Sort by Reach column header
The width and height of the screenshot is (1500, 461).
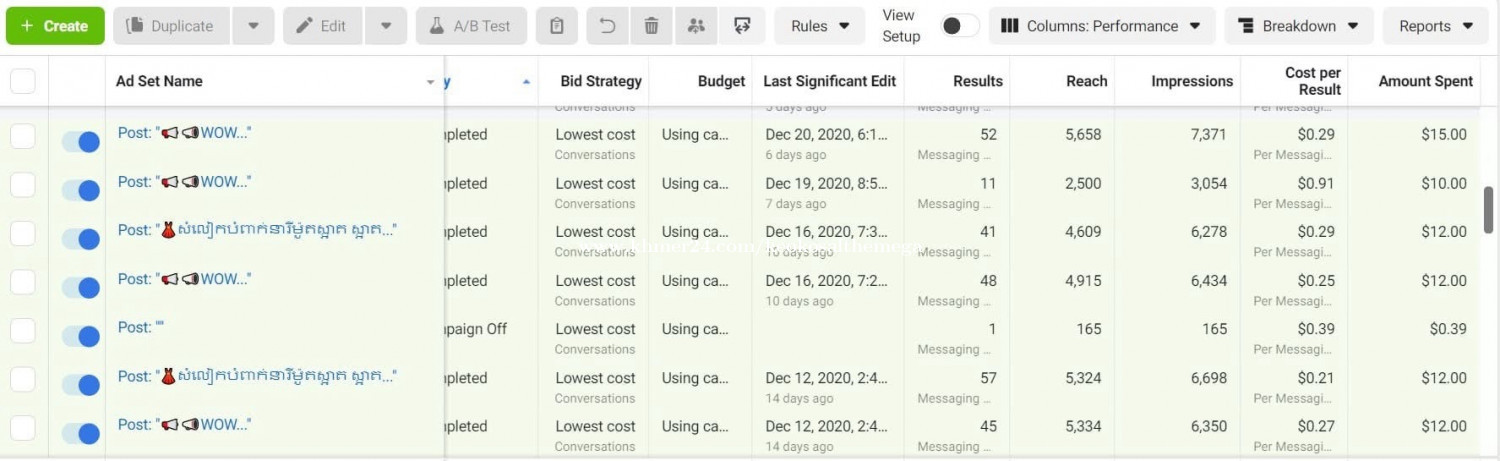coord(1086,81)
